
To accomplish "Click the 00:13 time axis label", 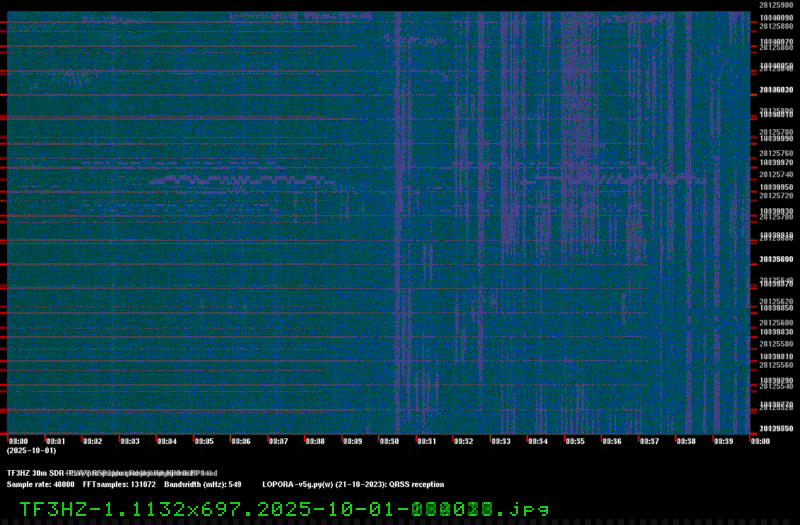I will (500, 441).
